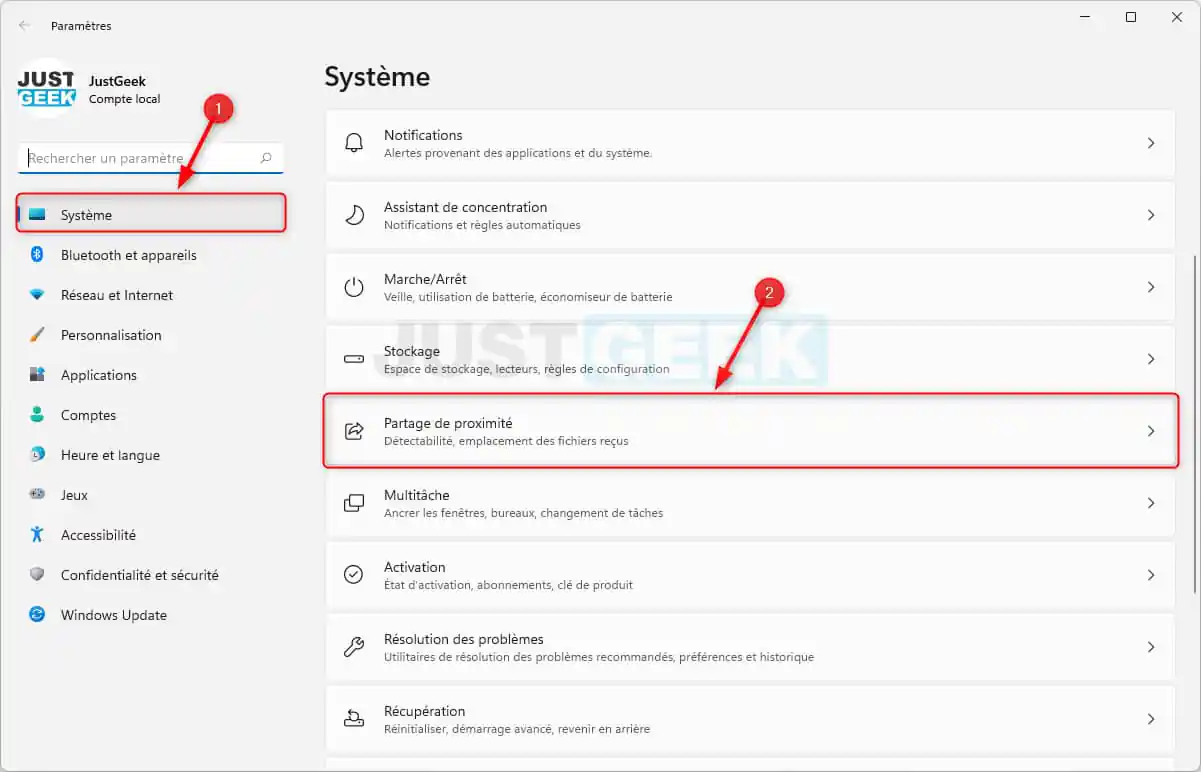Click the Accessibilité figure icon
The width and height of the screenshot is (1201, 772).
[x=37, y=535]
